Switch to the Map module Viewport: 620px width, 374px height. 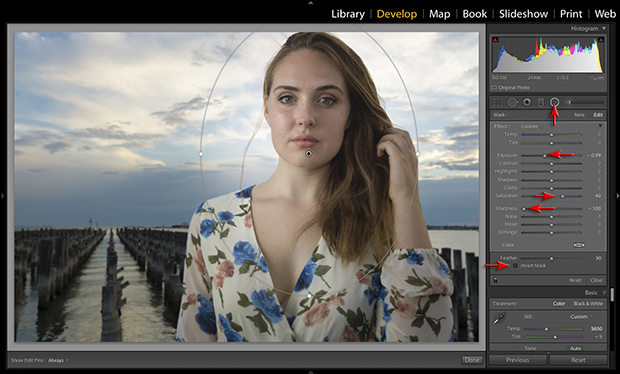point(440,14)
